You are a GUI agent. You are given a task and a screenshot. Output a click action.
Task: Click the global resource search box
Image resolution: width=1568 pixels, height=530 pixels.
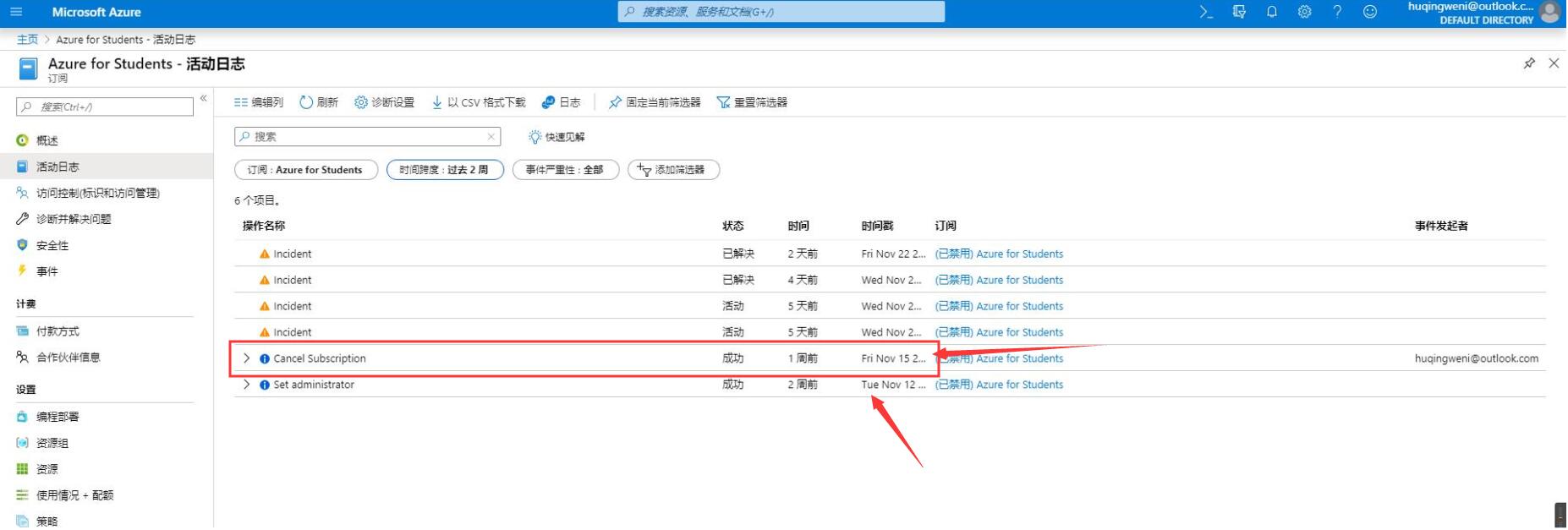(x=781, y=12)
